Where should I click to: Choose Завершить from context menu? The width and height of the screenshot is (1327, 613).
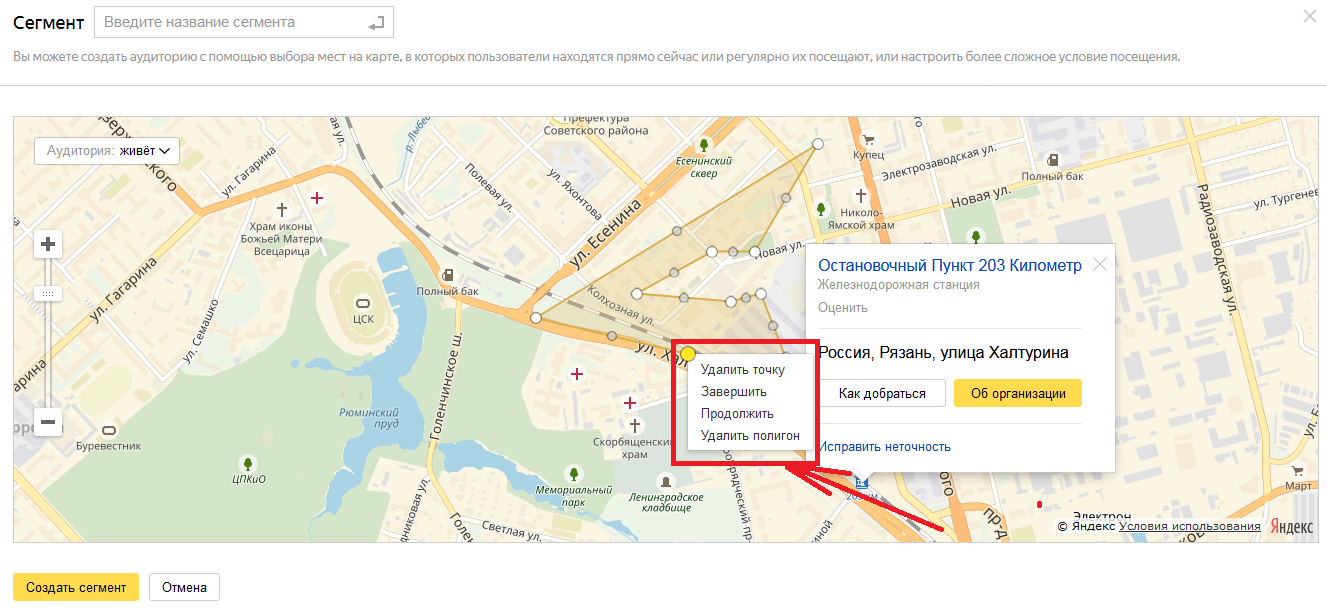pyautogui.click(x=734, y=392)
